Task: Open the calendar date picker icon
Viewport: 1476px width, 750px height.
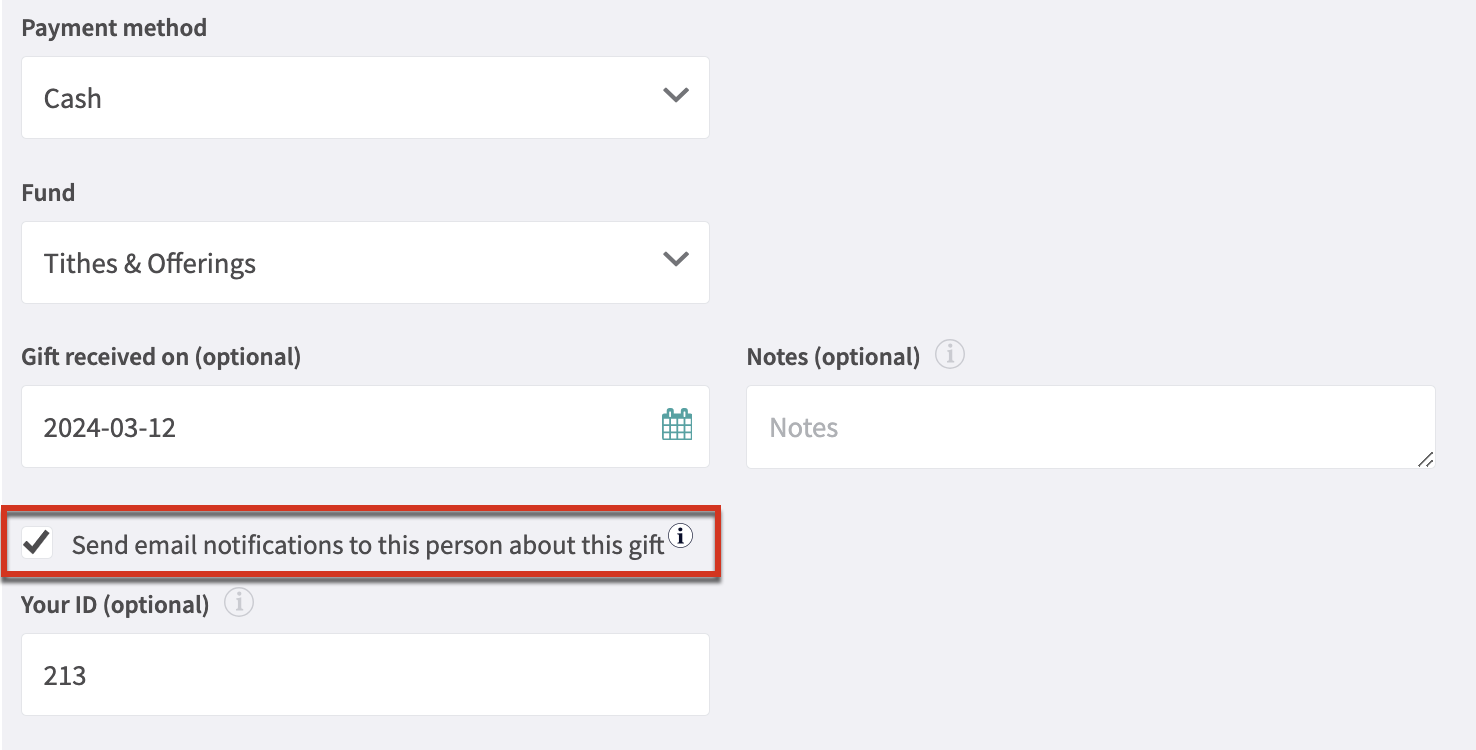Action: click(677, 425)
